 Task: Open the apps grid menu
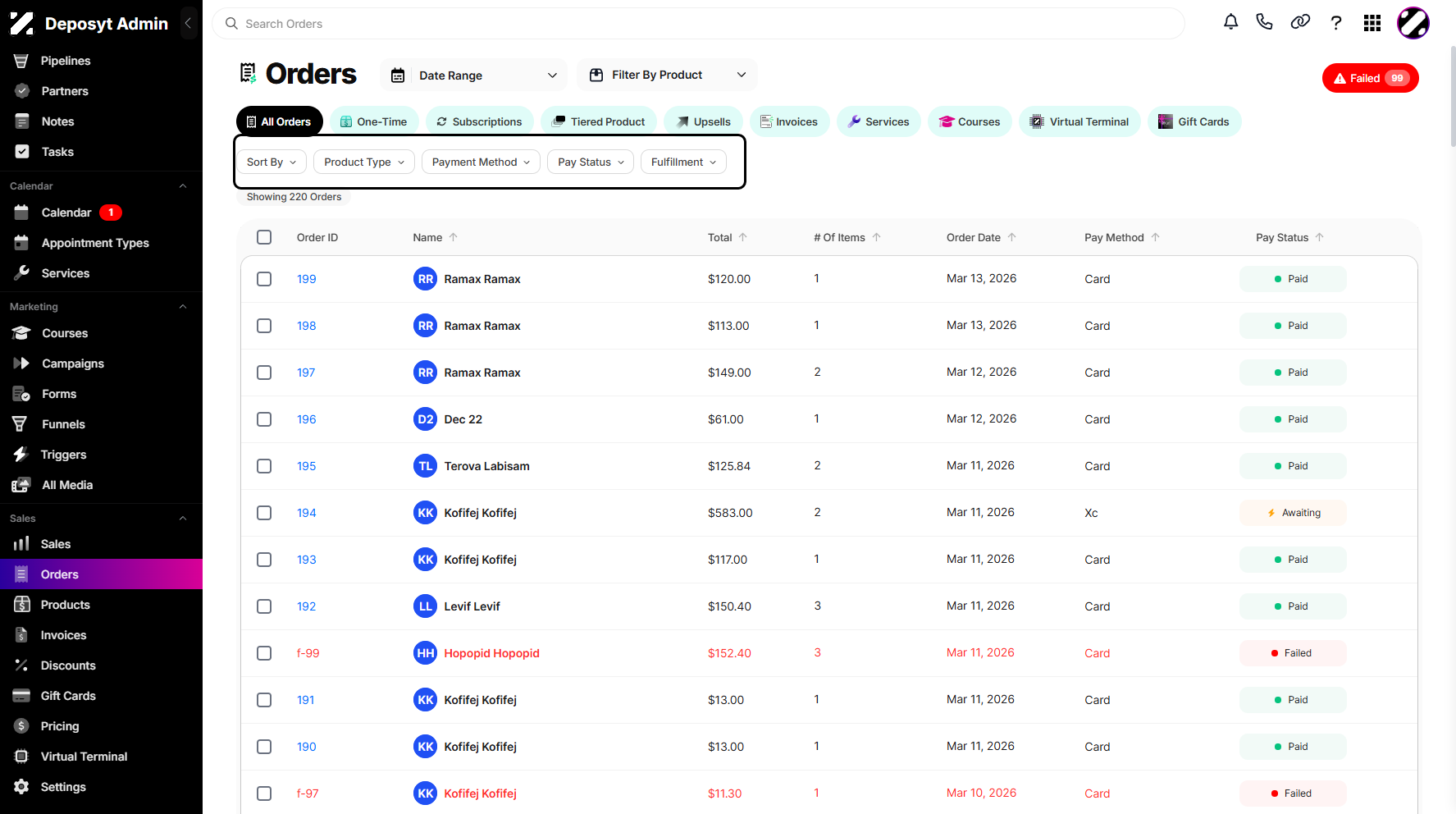(1372, 23)
